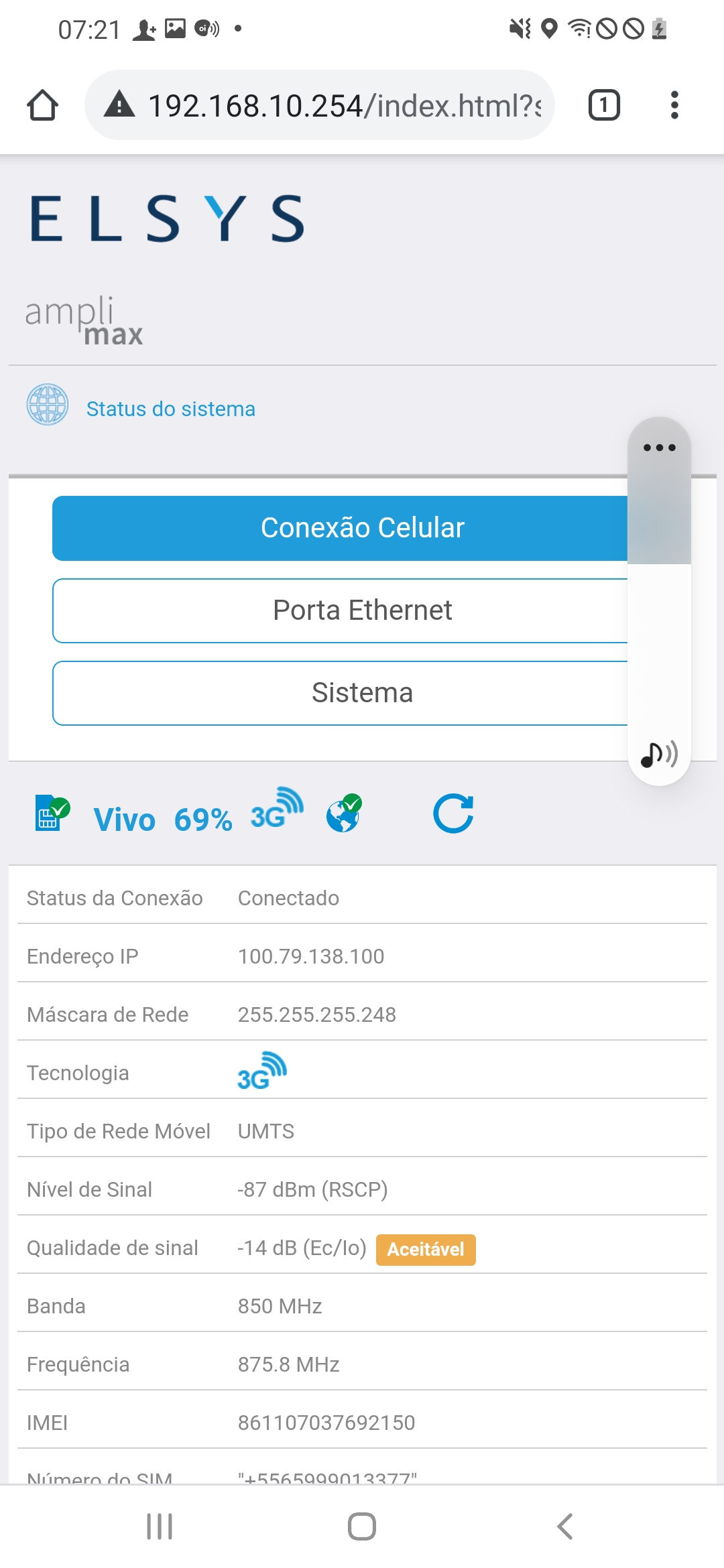Open the tab switcher showing 1 tab

(603, 105)
